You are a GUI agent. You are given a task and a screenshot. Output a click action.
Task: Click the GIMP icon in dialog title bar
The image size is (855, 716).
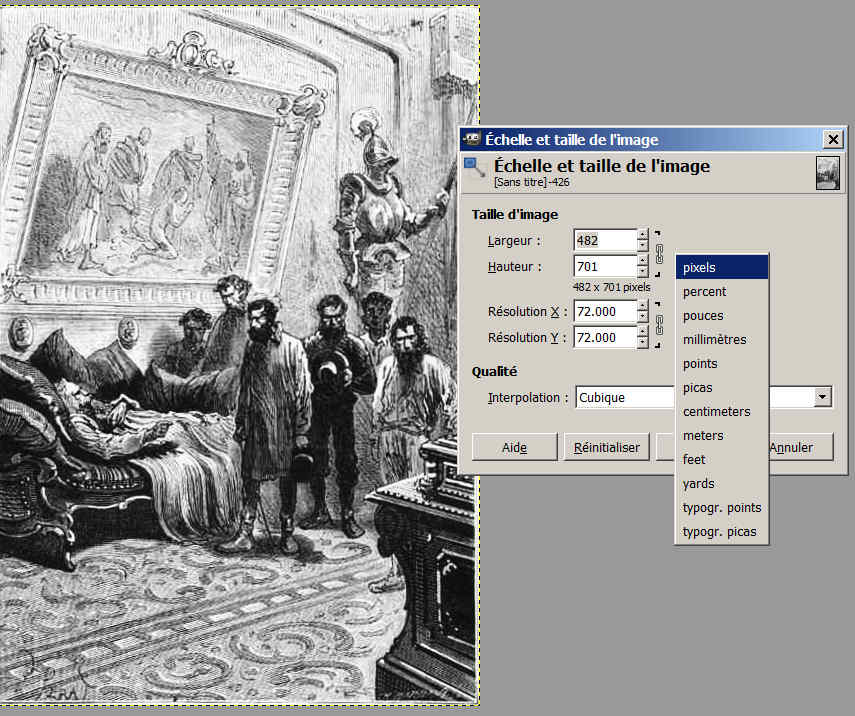[472, 140]
